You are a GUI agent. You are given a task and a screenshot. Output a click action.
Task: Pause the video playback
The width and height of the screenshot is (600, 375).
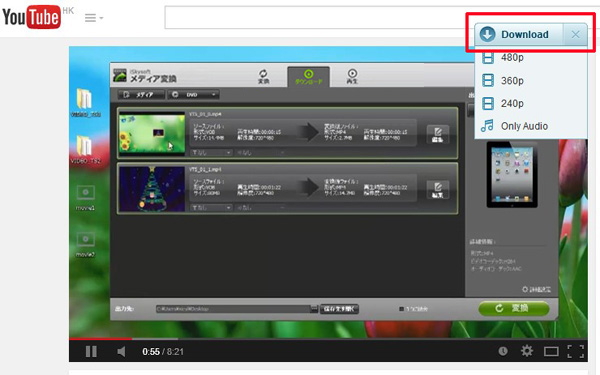(x=91, y=351)
